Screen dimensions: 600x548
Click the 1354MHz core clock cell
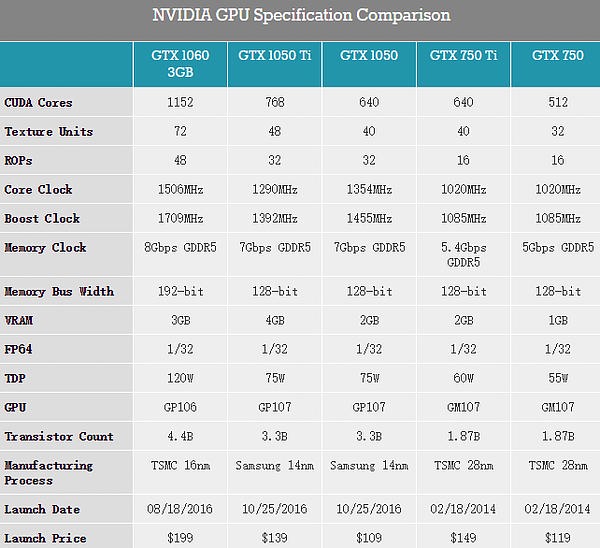click(369, 189)
